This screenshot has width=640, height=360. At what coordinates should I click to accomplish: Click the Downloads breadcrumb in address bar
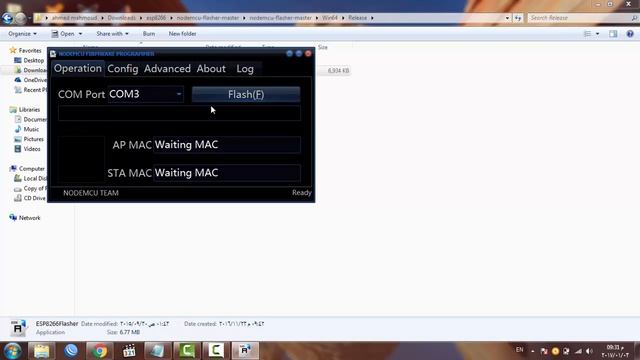tap(122, 18)
